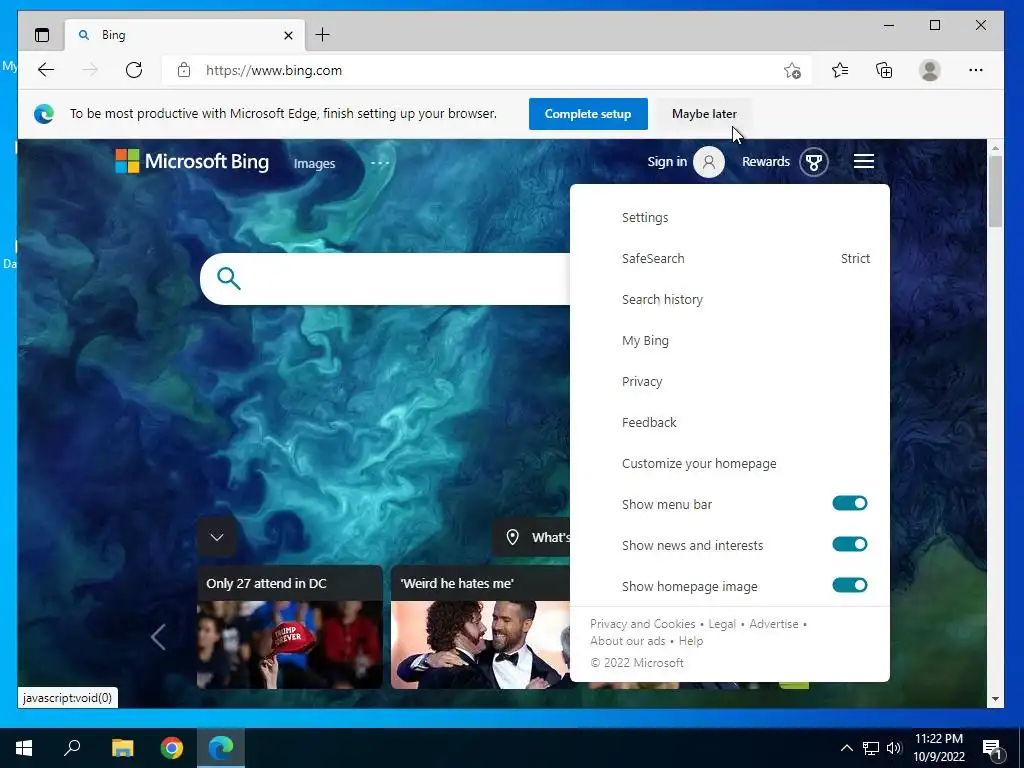Screen dimensions: 1024x768
Task: Open the tab actions menu icon
Action: click(x=42, y=35)
